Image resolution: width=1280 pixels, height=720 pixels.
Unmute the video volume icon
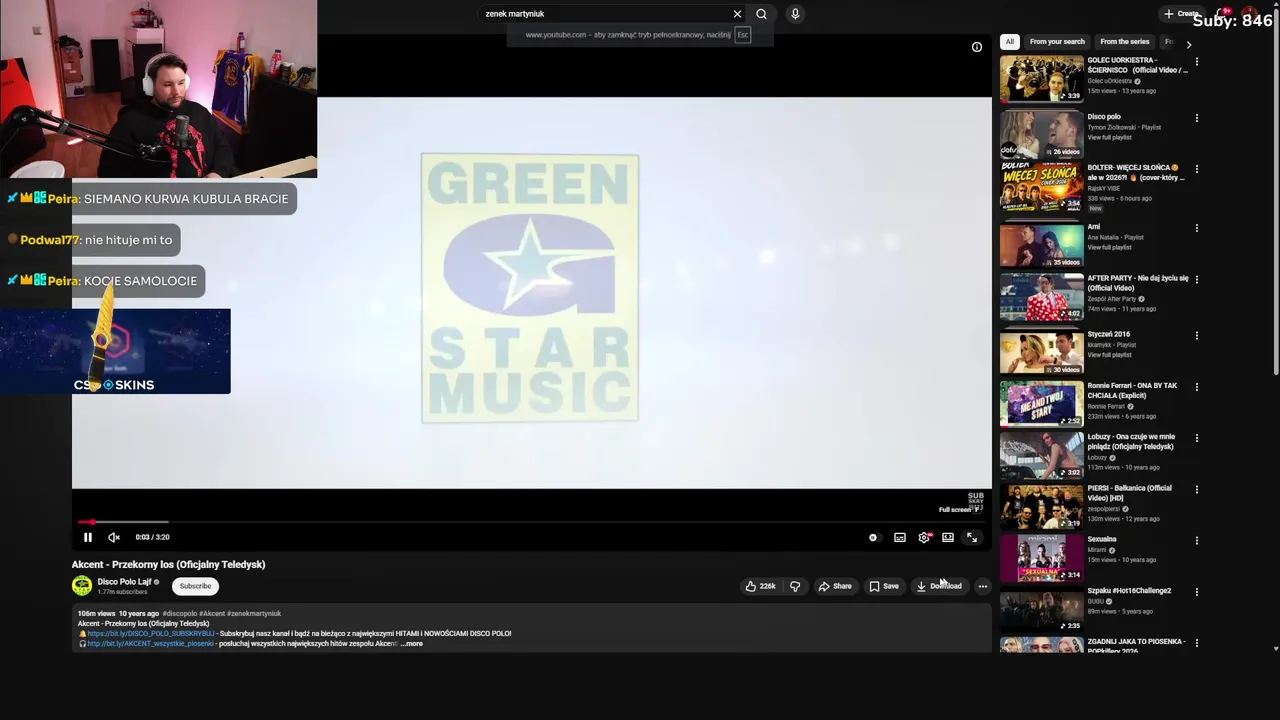(x=114, y=538)
